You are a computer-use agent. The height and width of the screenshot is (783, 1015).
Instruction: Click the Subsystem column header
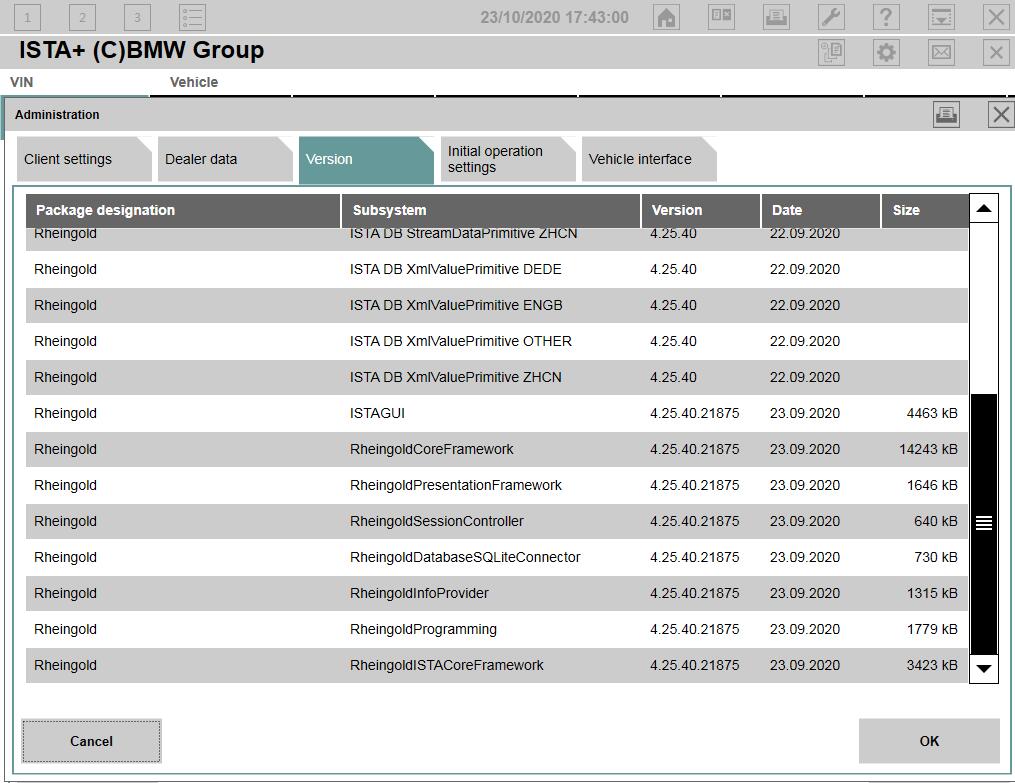(490, 210)
